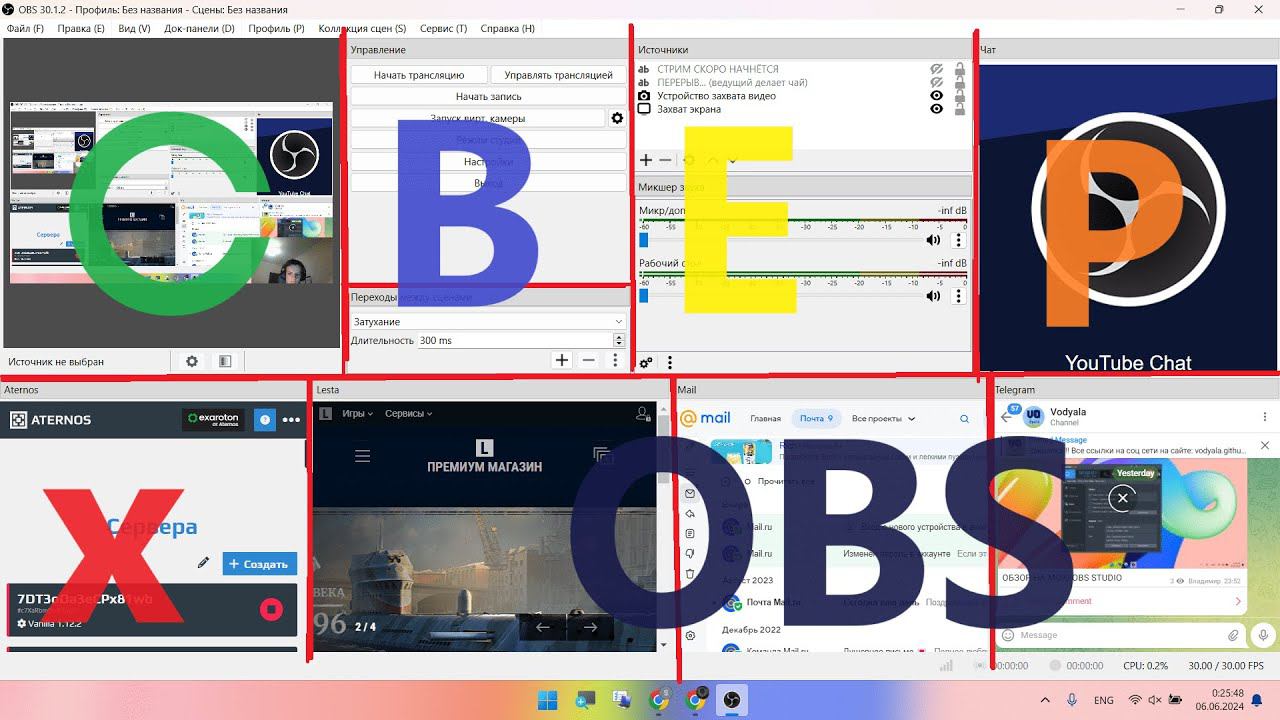Open the Коллекция сцен menu
Image resolution: width=1280 pixels, height=720 pixels.
point(362,29)
